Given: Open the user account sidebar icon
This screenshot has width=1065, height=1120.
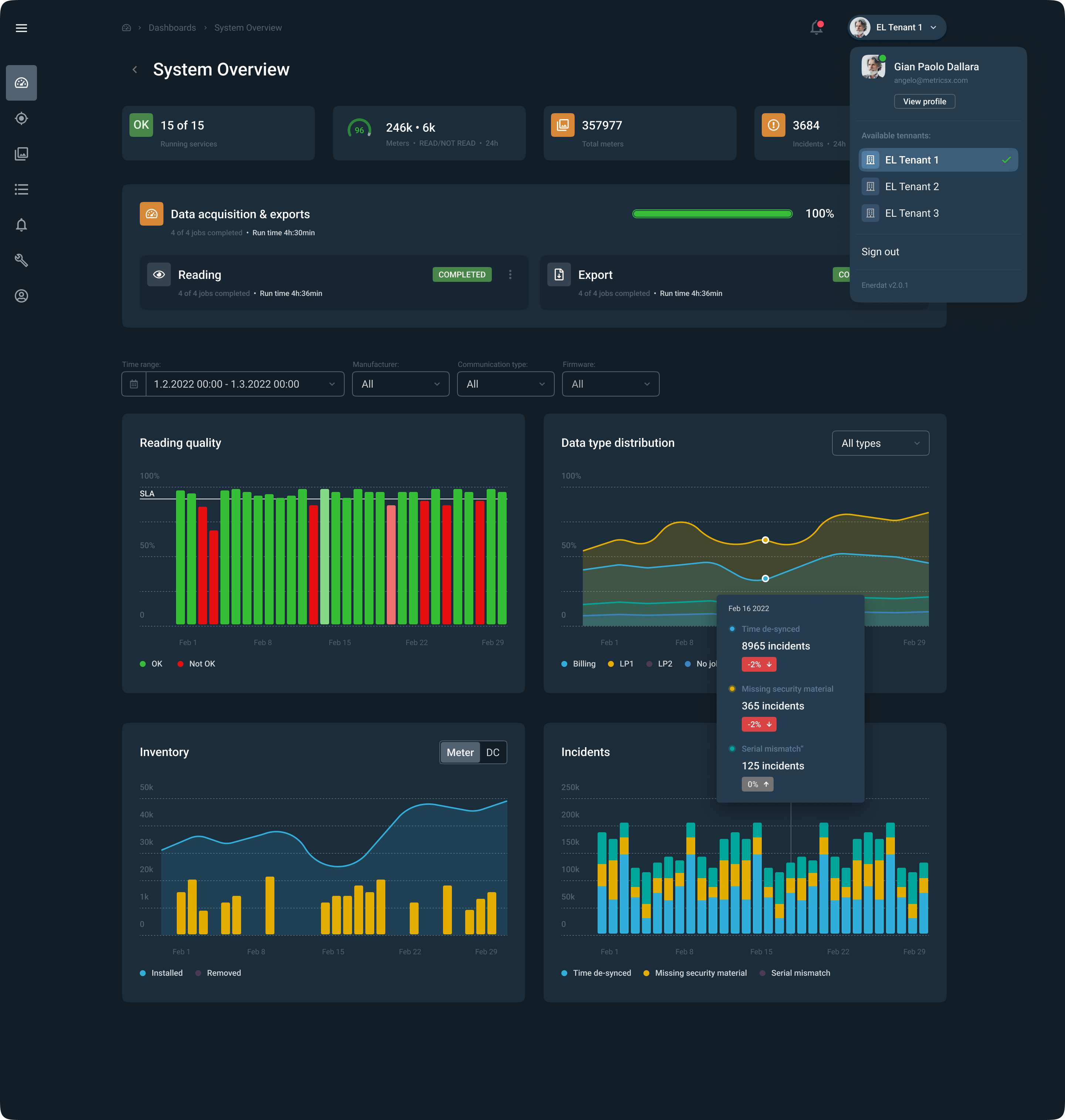Looking at the screenshot, I should pos(21,296).
